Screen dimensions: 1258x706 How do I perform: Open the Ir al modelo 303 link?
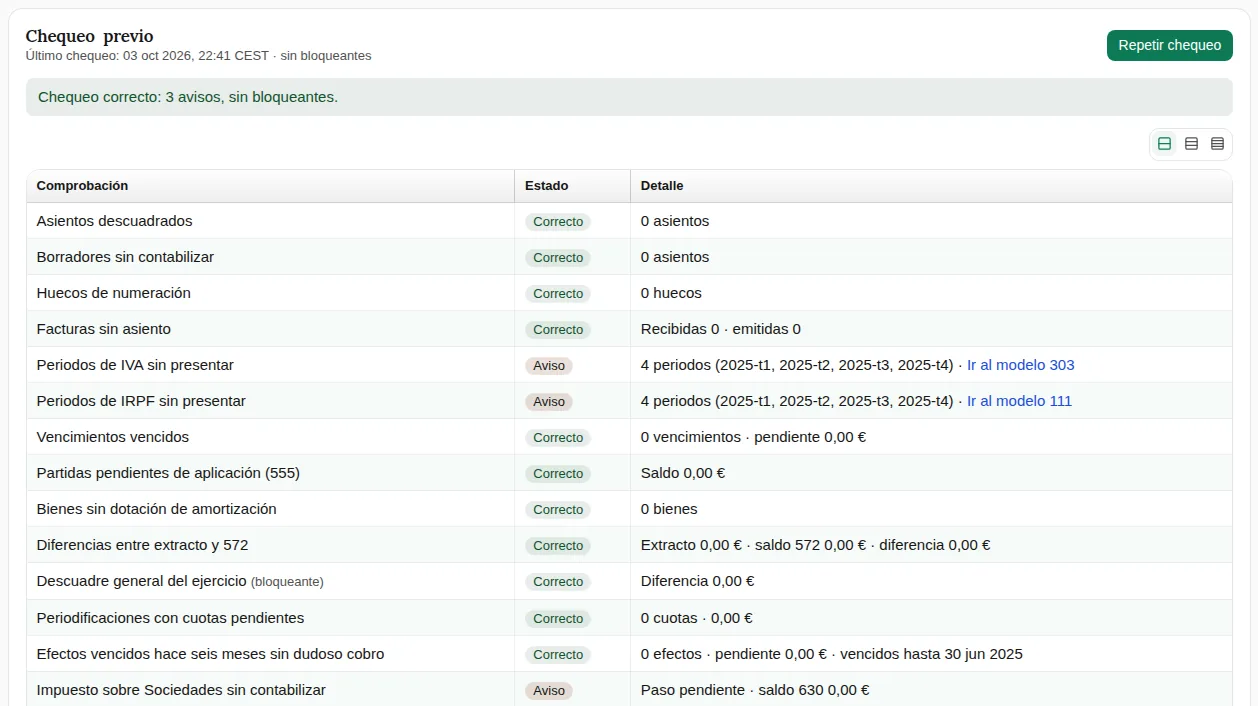[x=1021, y=365]
